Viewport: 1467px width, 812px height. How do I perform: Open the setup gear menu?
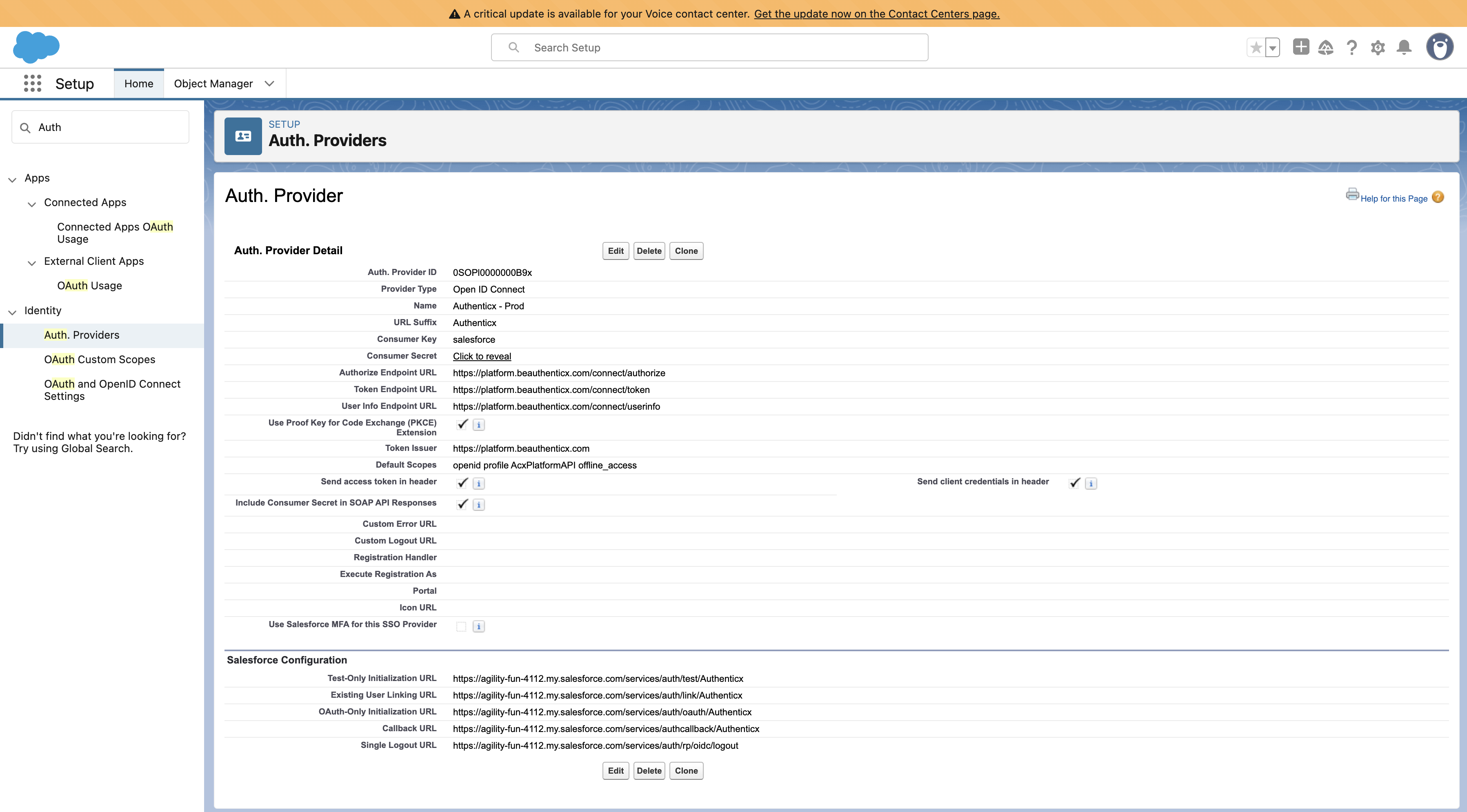coord(1378,47)
